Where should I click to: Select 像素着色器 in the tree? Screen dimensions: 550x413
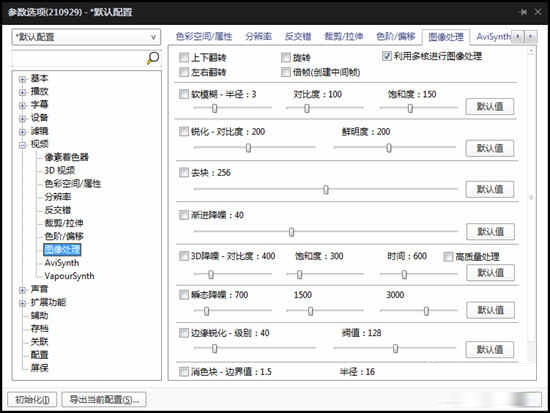67,157
